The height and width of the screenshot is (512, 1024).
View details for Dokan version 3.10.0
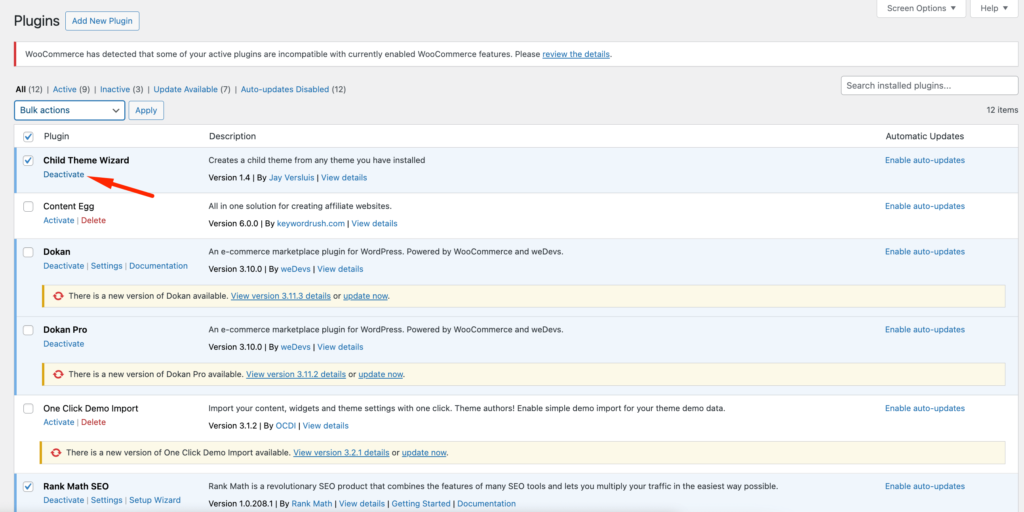tap(340, 269)
